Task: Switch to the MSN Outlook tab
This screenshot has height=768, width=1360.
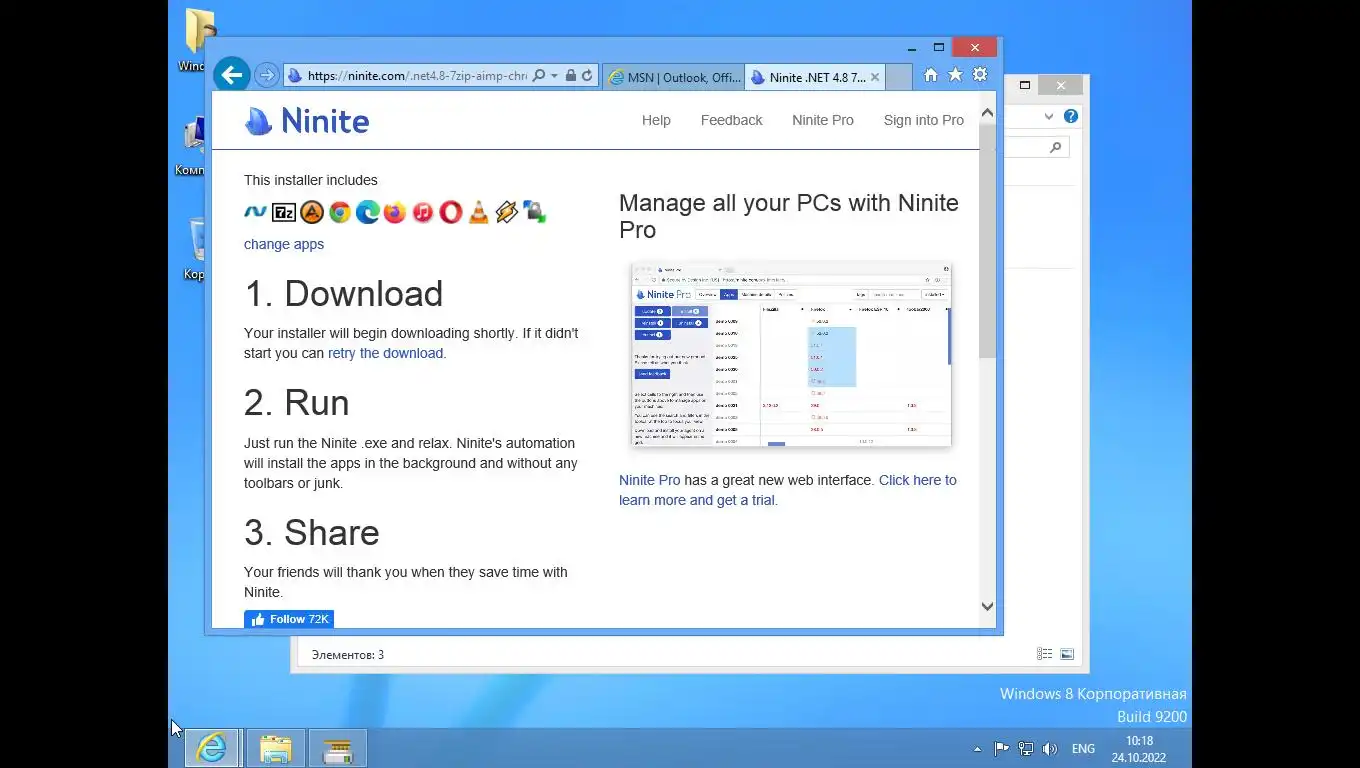Action: tap(674, 77)
